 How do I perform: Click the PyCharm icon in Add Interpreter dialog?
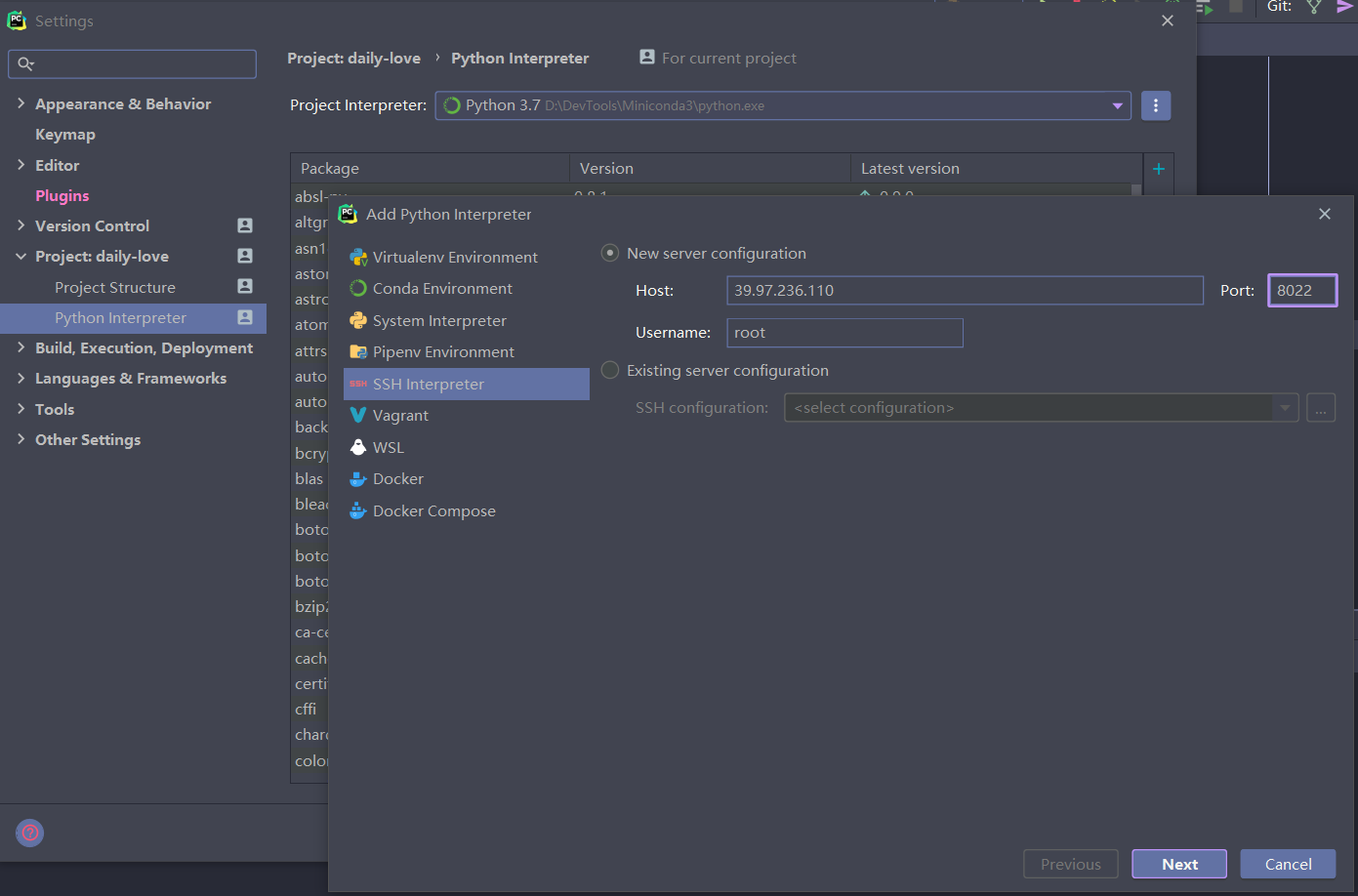click(348, 214)
